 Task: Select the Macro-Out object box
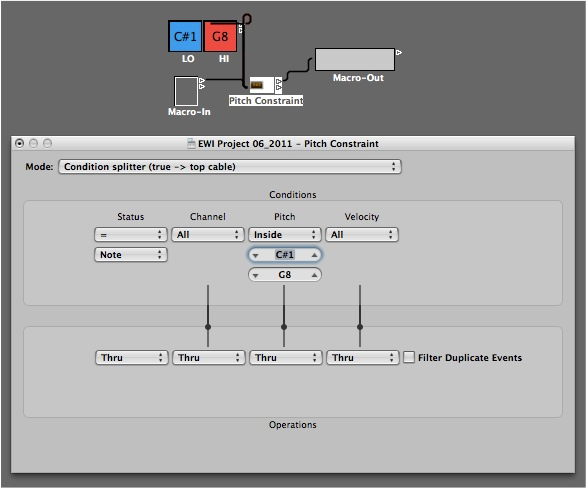(x=355, y=59)
